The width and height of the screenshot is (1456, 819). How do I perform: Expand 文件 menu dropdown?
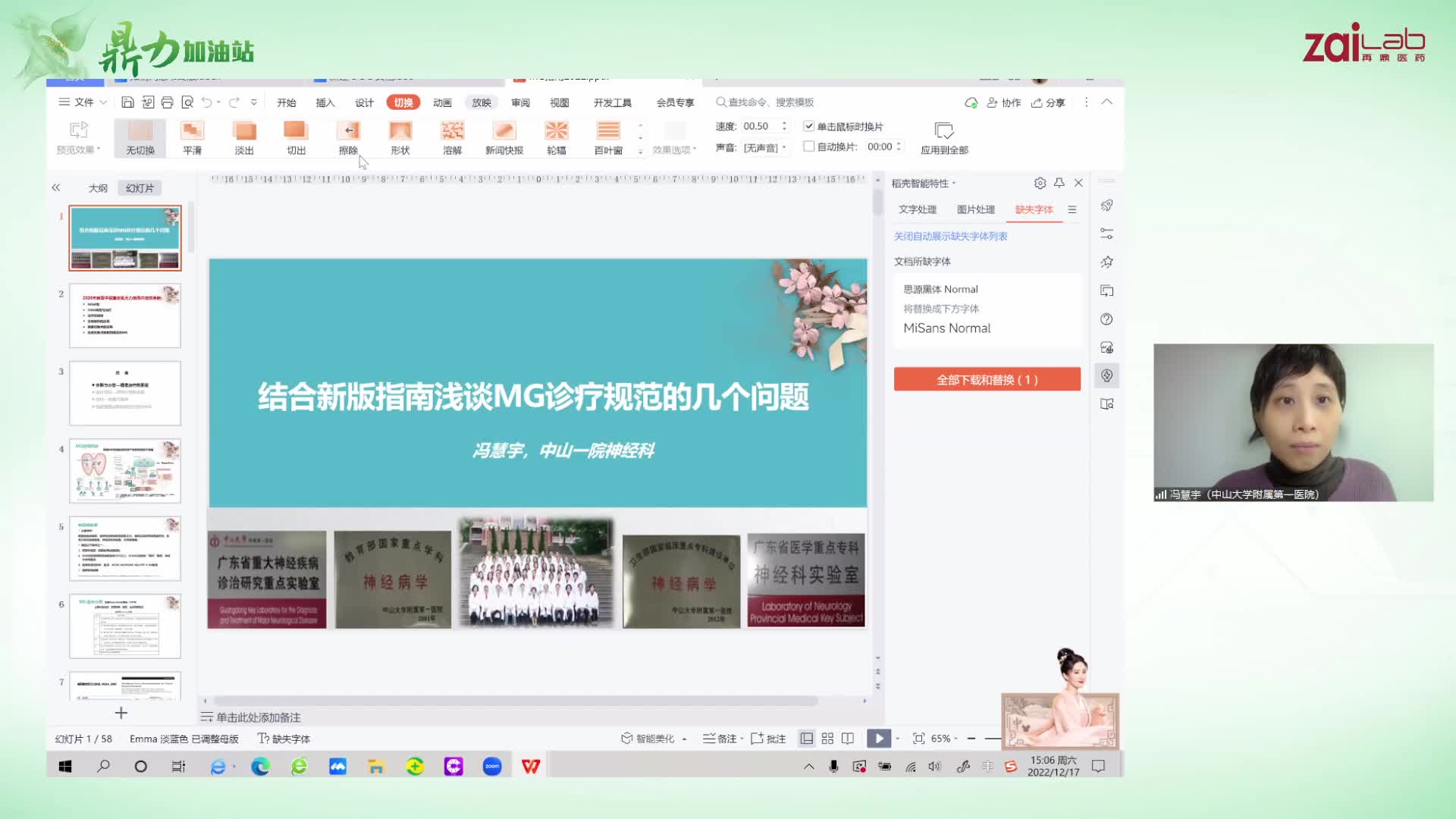[x=83, y=102]
